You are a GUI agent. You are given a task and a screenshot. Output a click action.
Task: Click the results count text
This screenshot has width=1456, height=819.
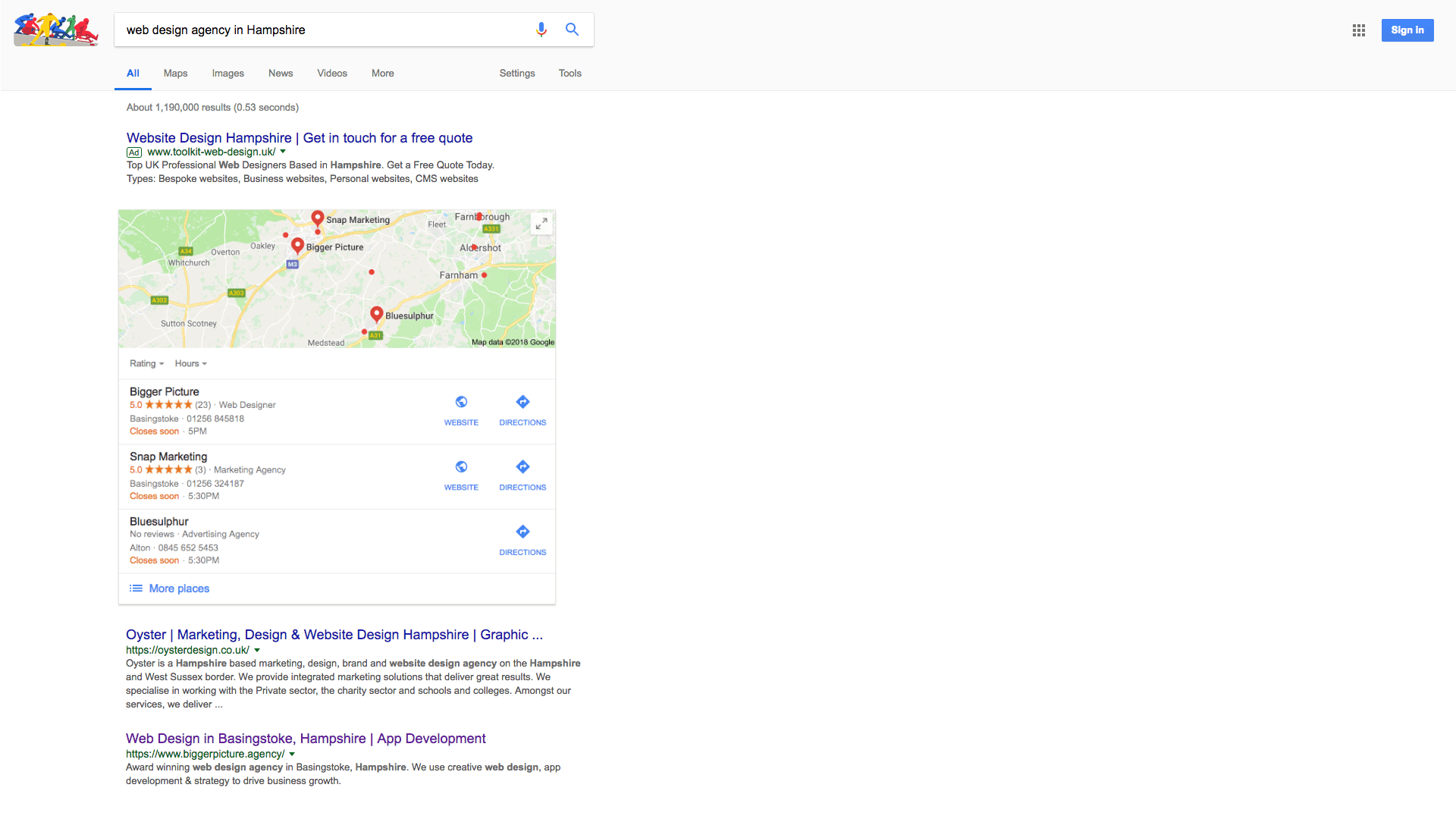coord(212,108)
